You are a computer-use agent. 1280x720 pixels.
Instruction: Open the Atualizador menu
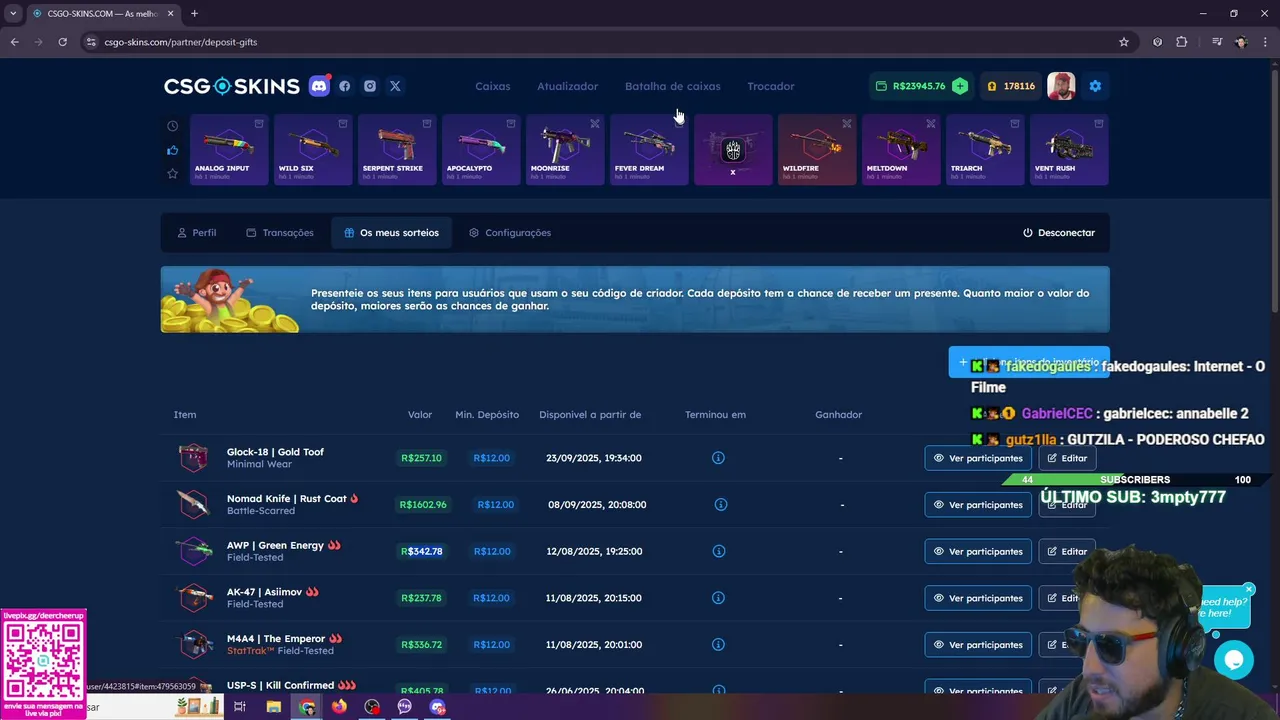[x=567, y=86]
